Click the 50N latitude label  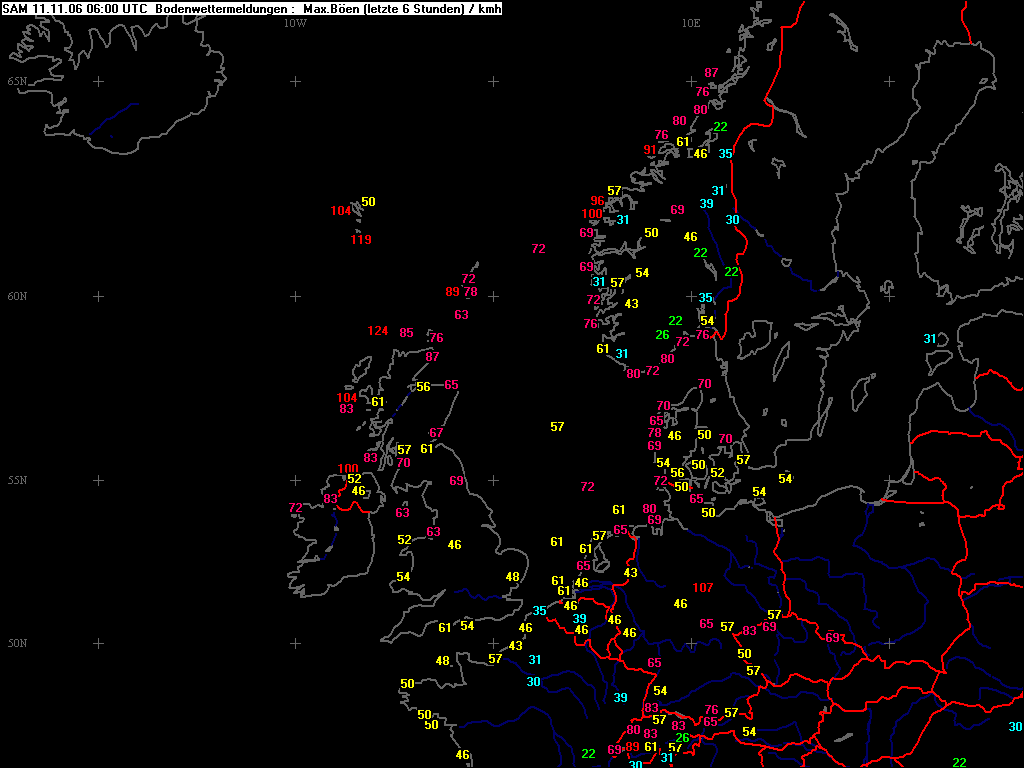coord(18,643)
